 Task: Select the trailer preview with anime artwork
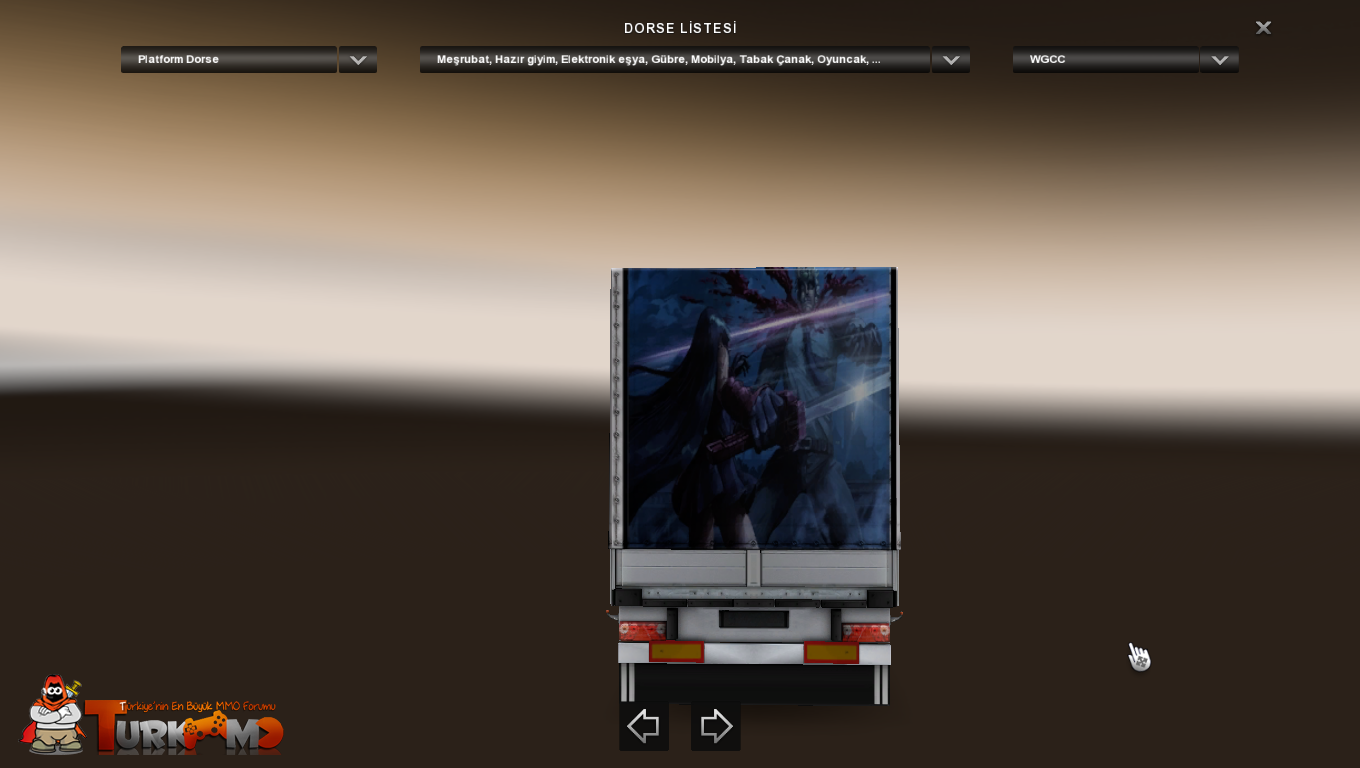[755, 485]
